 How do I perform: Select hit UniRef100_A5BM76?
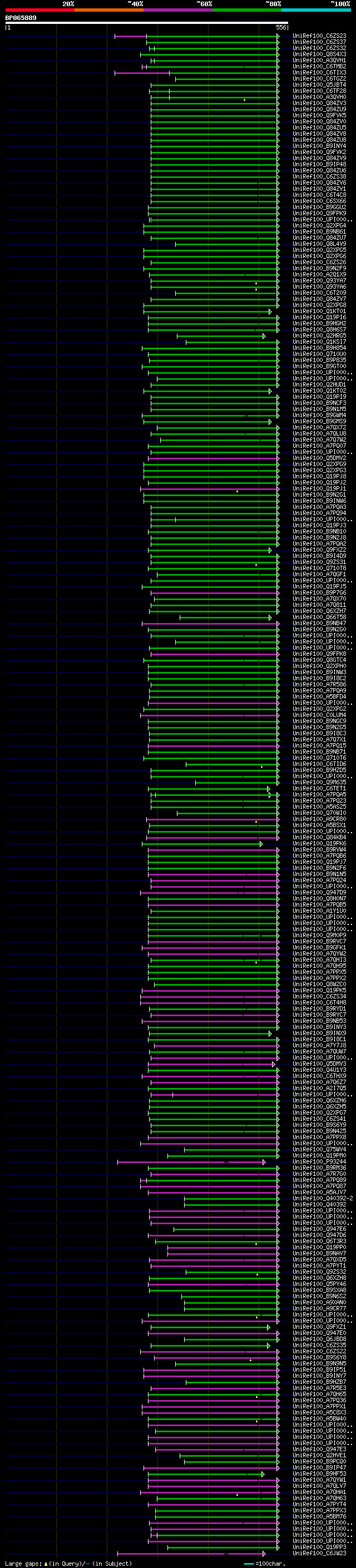tap(319, 1516)
